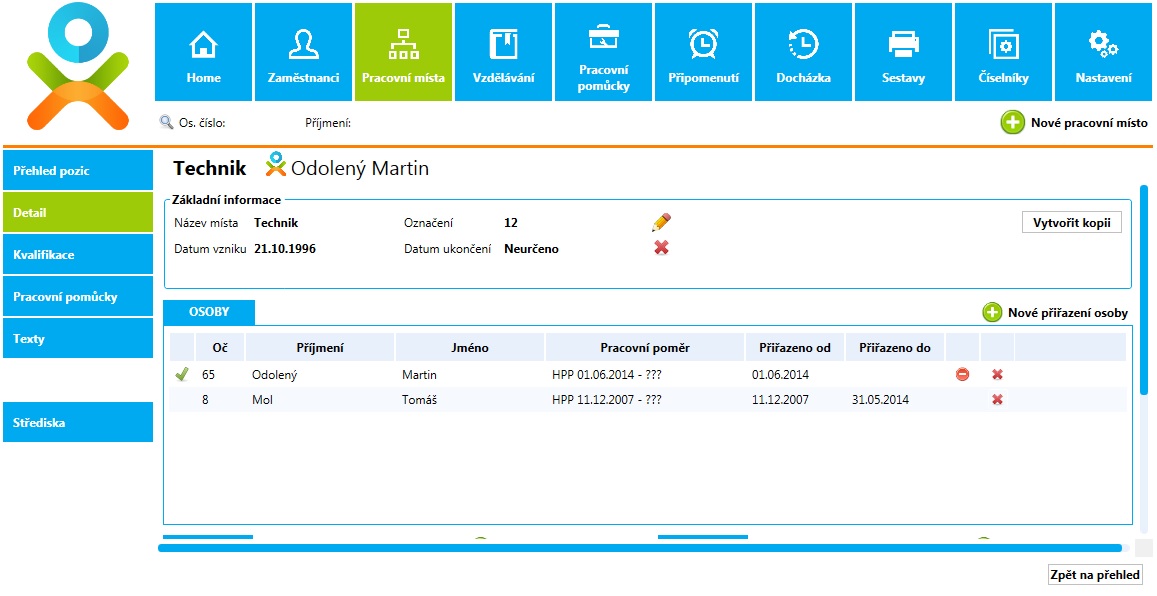Toggle the green checkmark in Odolený row

click(181, 375)
